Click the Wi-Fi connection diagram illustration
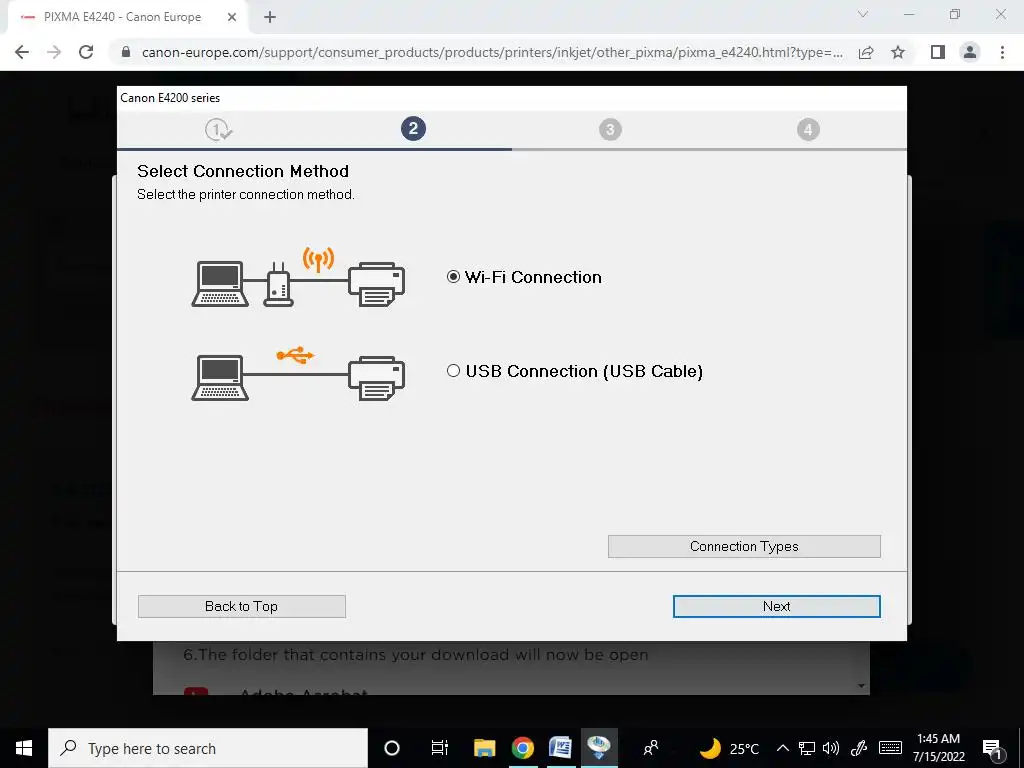1024x768 pixels. point(298,277)
